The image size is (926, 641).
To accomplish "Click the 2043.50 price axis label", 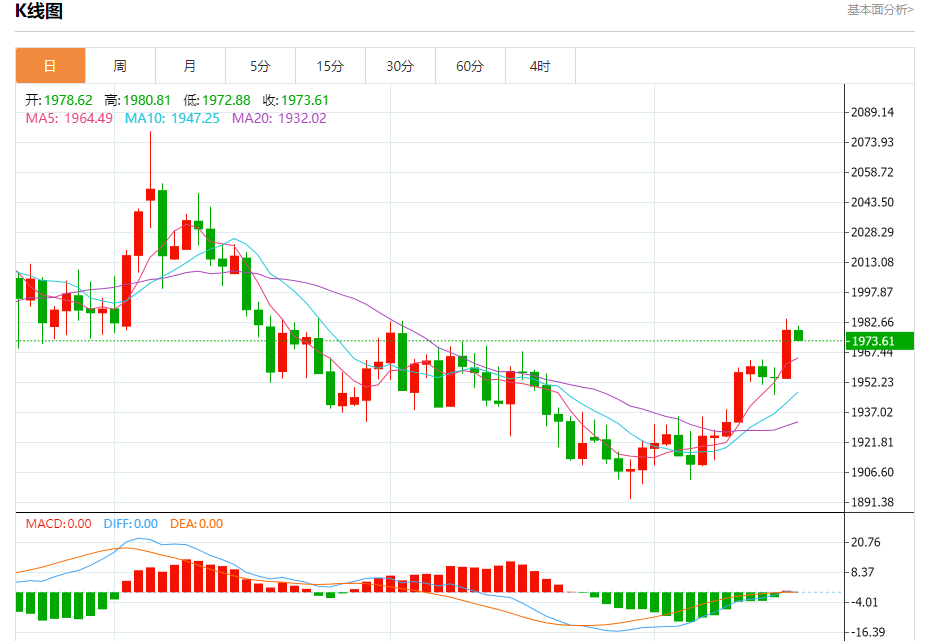I will click(872, 202).
